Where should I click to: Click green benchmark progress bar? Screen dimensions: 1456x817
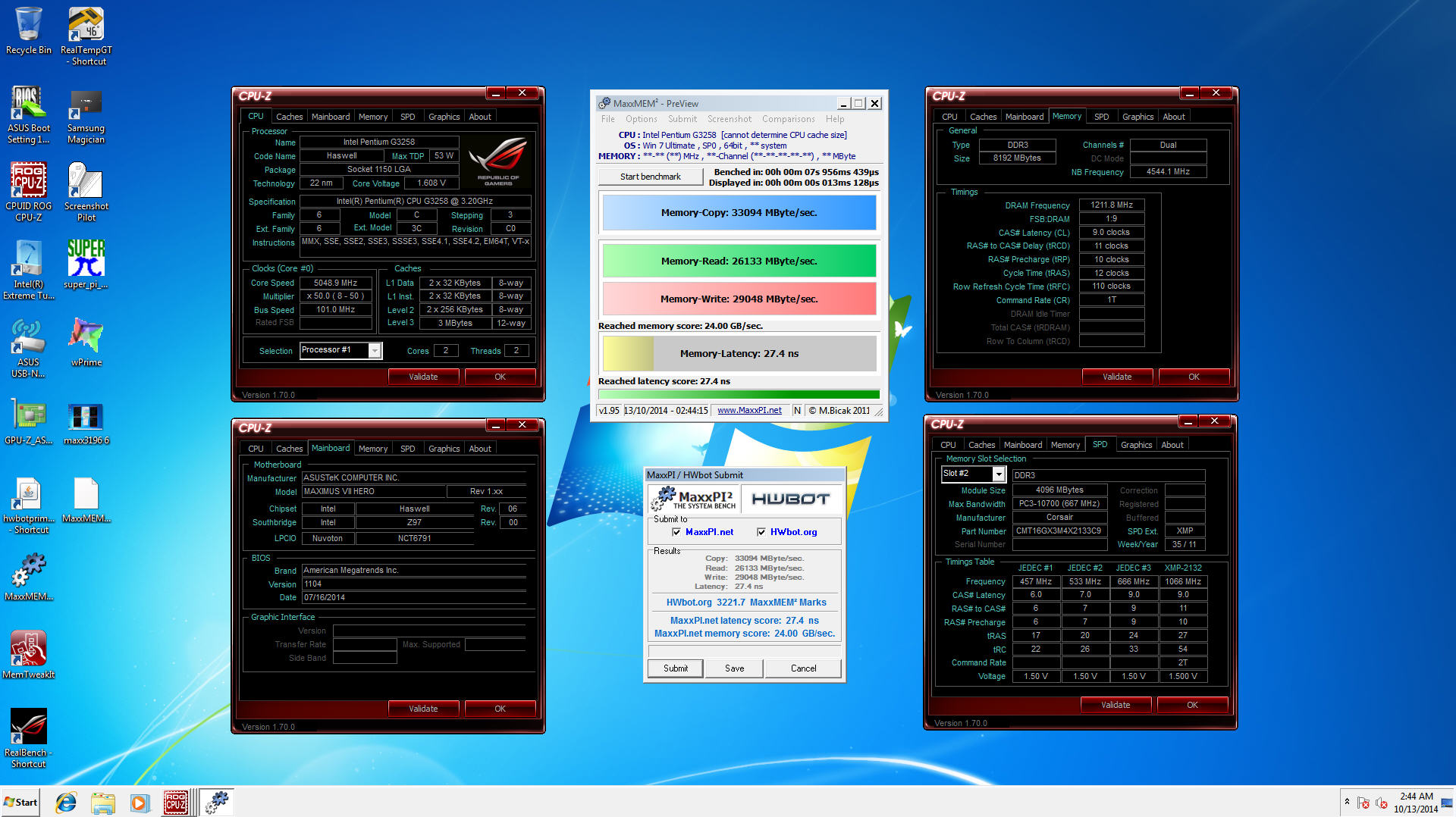pos(739,394)
